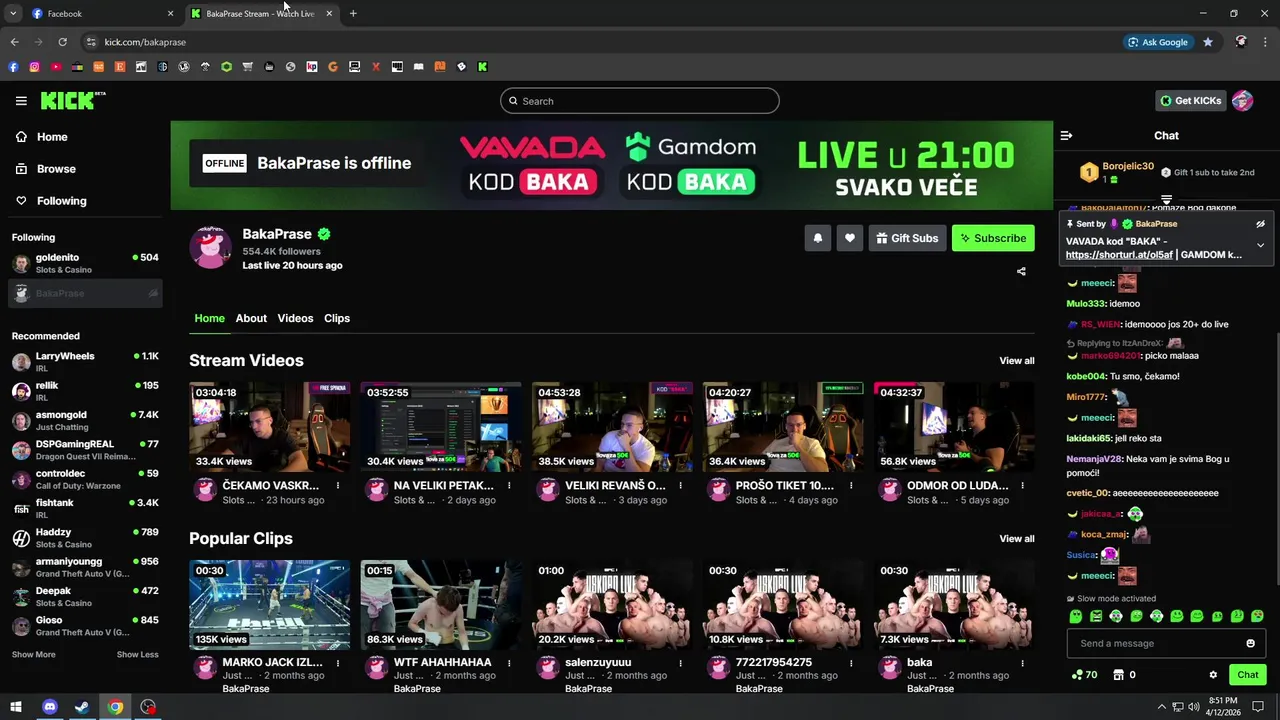The image size is (1280, 720).
Task: Expand the gift leaderboard handle
Action: pyautogui.click(x=1166, y=199)
